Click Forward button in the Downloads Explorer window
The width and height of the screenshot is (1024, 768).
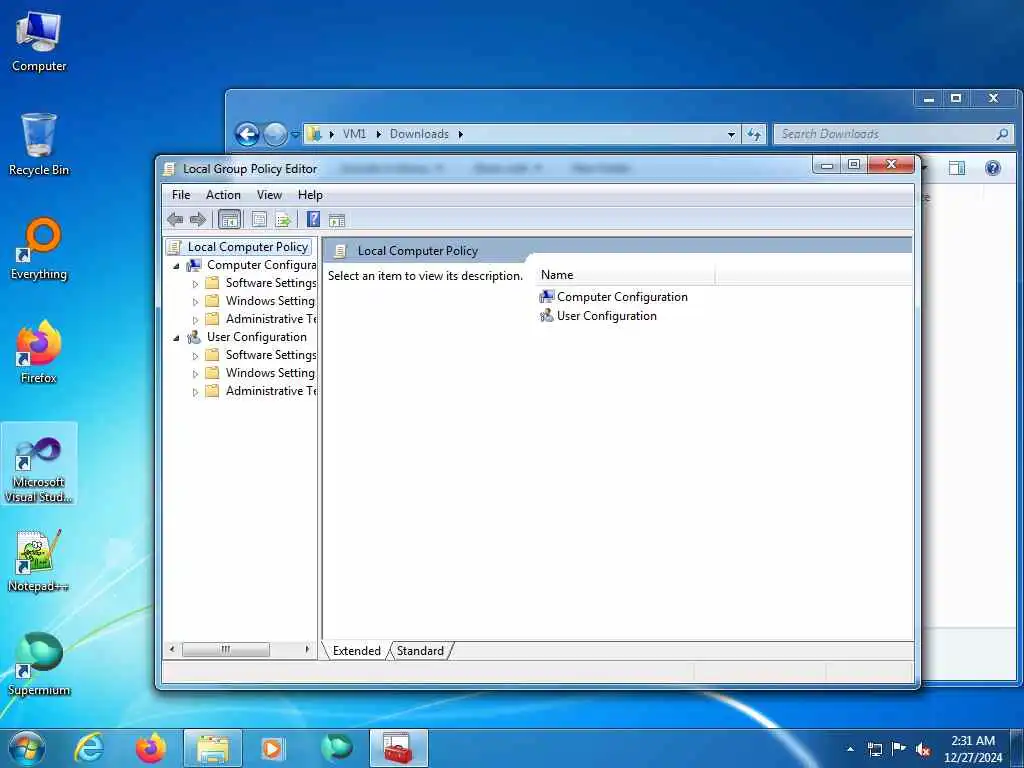275,135
